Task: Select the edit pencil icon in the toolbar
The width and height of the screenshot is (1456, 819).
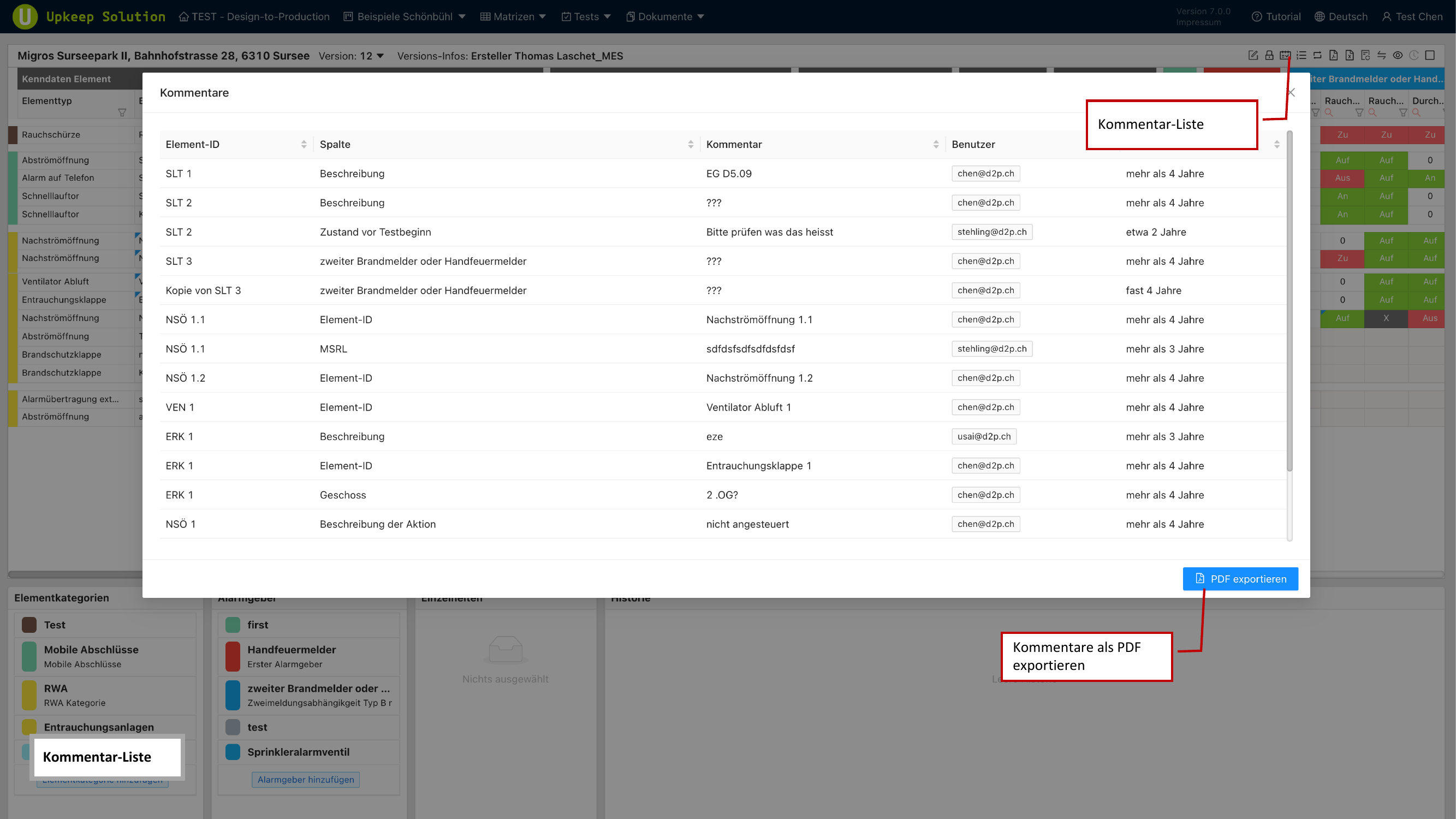Action: tap(1253, 55)
